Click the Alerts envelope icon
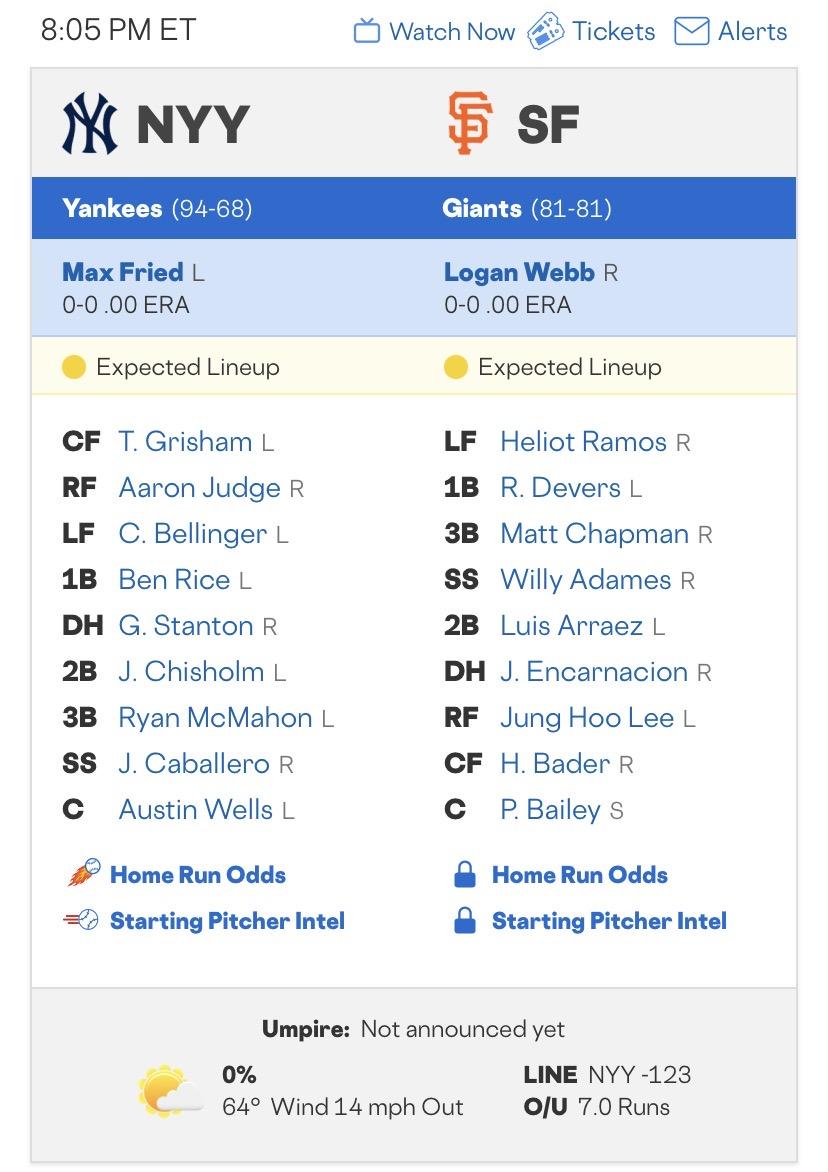This screenshot has height=1172, width=828. pos(691,32)
